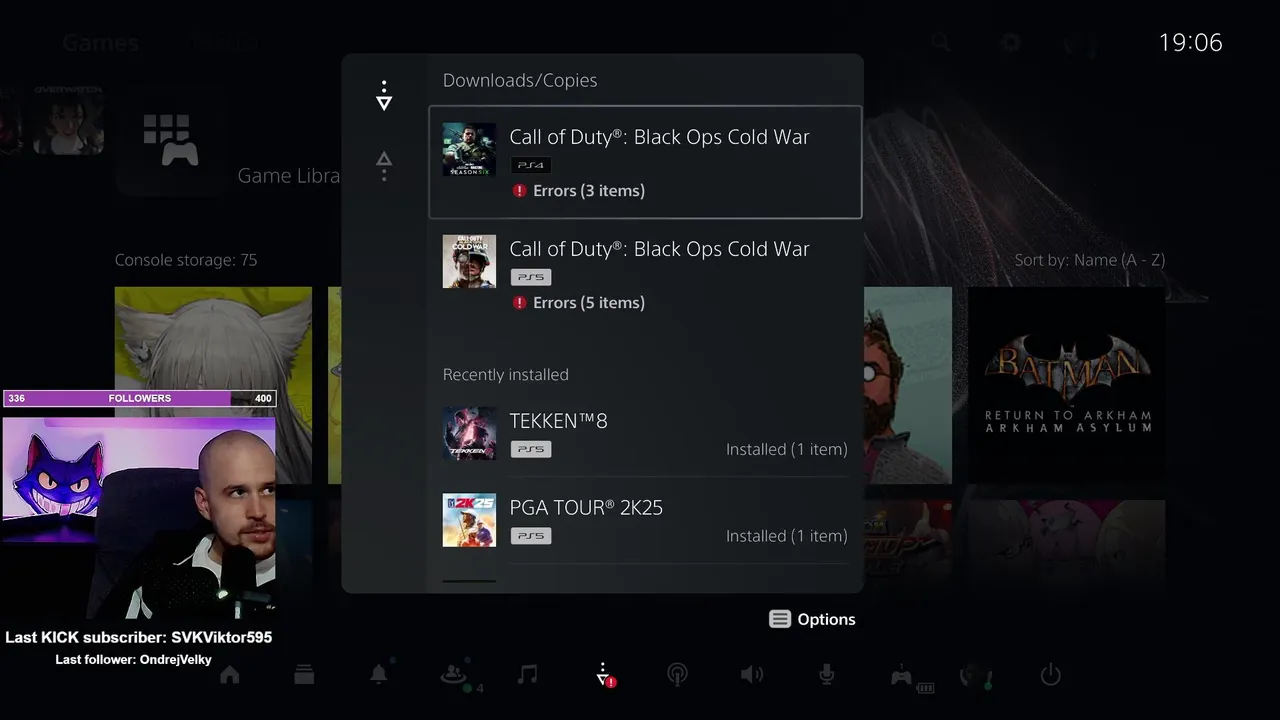1280x720 pixels.
Task: Click PGA TOUR's Installed (1 item) text
Action: pyautogui.click(x=786, y=536)
